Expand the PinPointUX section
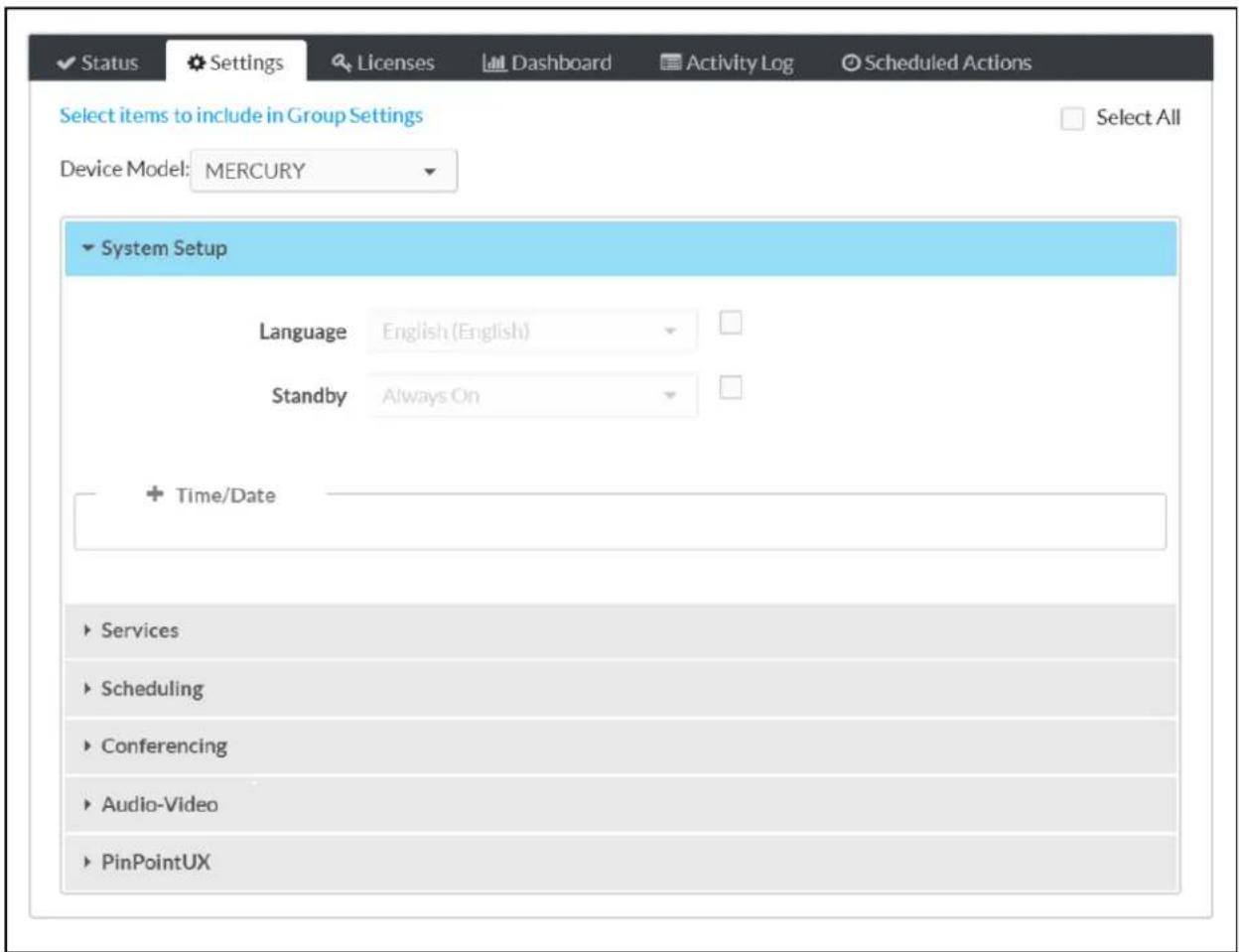This screenshot has height=952, width=1239. click(x=620, y=862)
